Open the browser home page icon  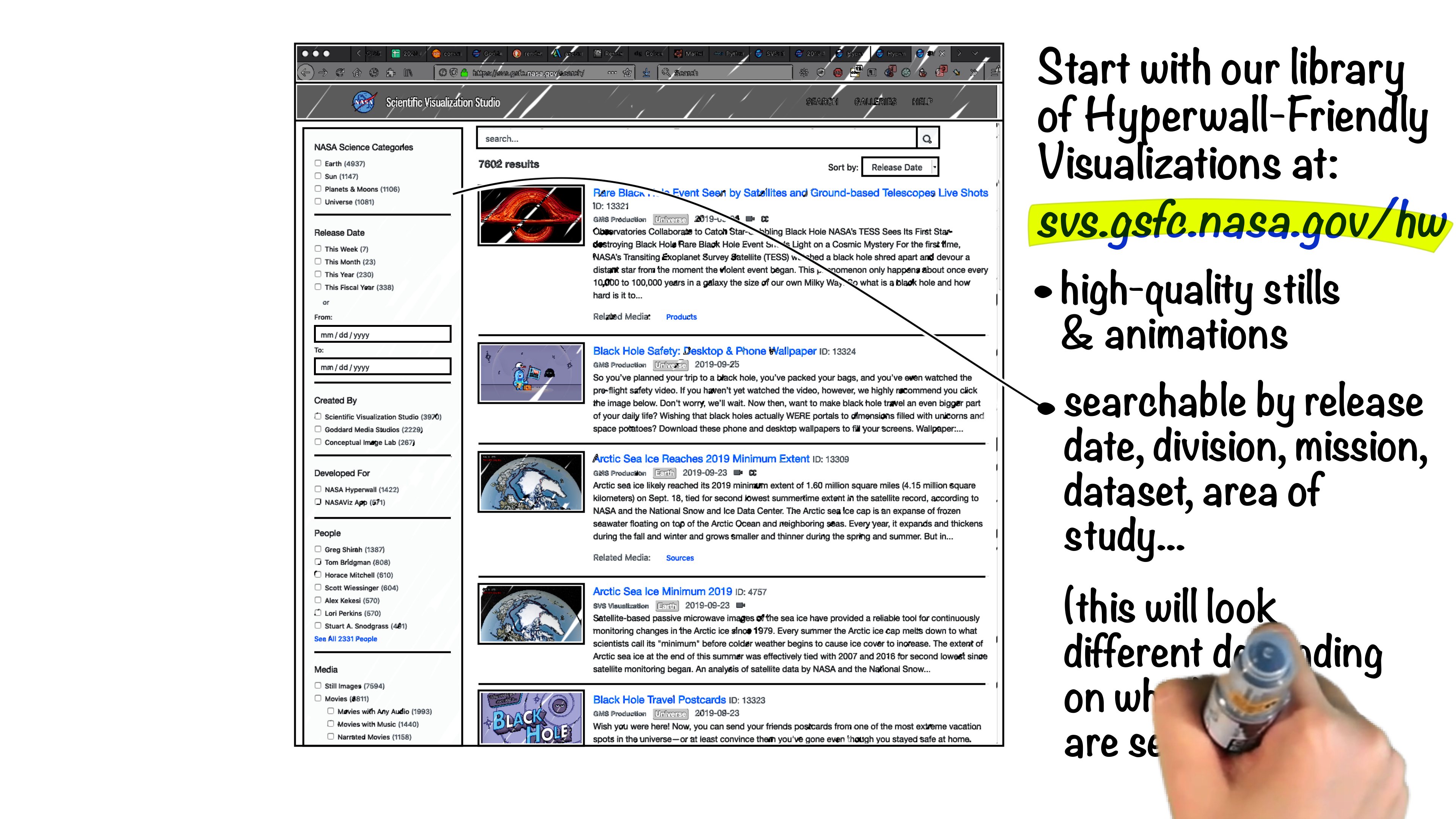[x=357, y=72]
